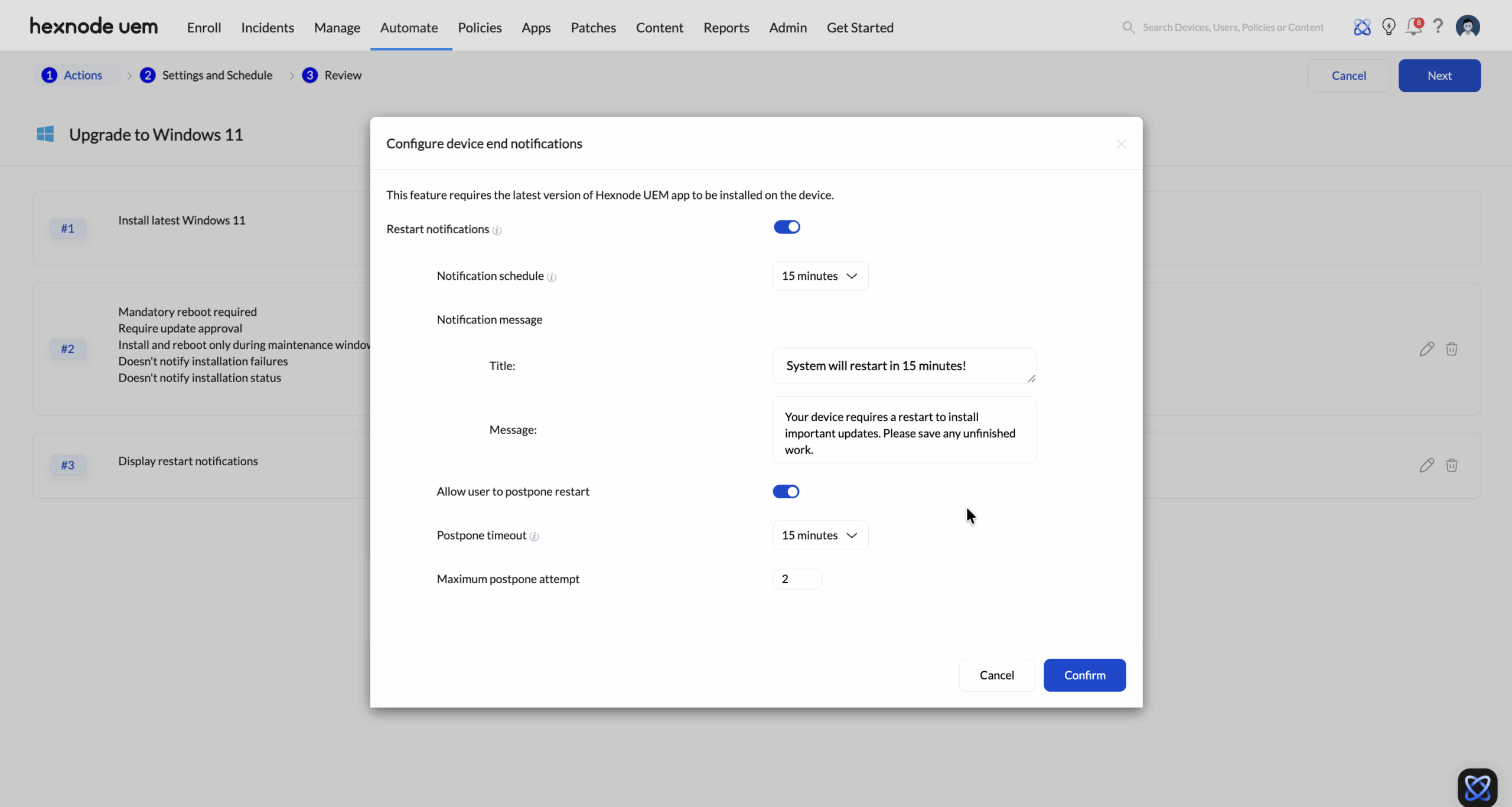Click the Hexnode Genie icon in header
Screen dimensions: 1512x807
[x=1362, y=27]
